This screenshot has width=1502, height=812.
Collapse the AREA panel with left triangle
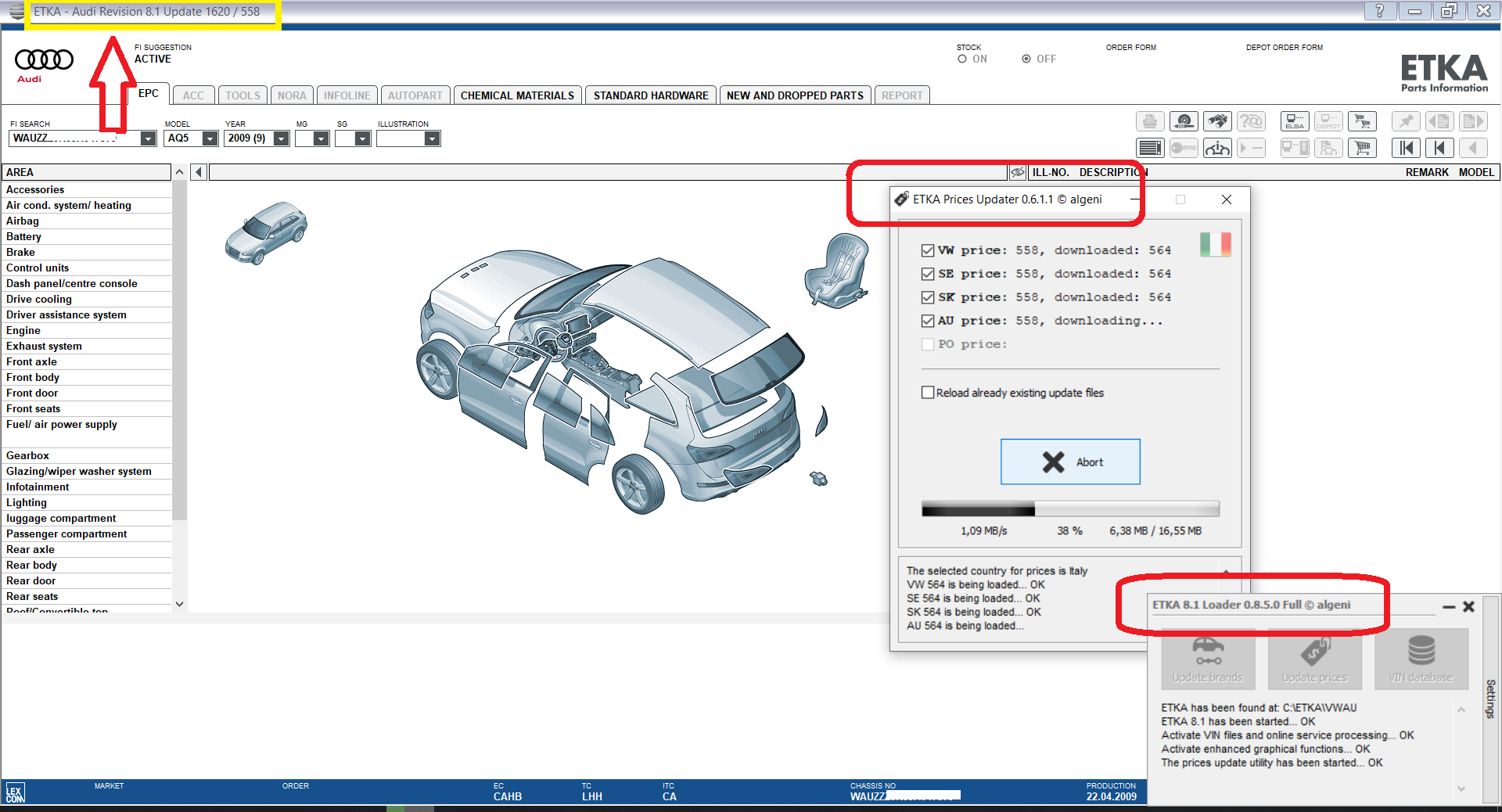(x=199, y=172)
